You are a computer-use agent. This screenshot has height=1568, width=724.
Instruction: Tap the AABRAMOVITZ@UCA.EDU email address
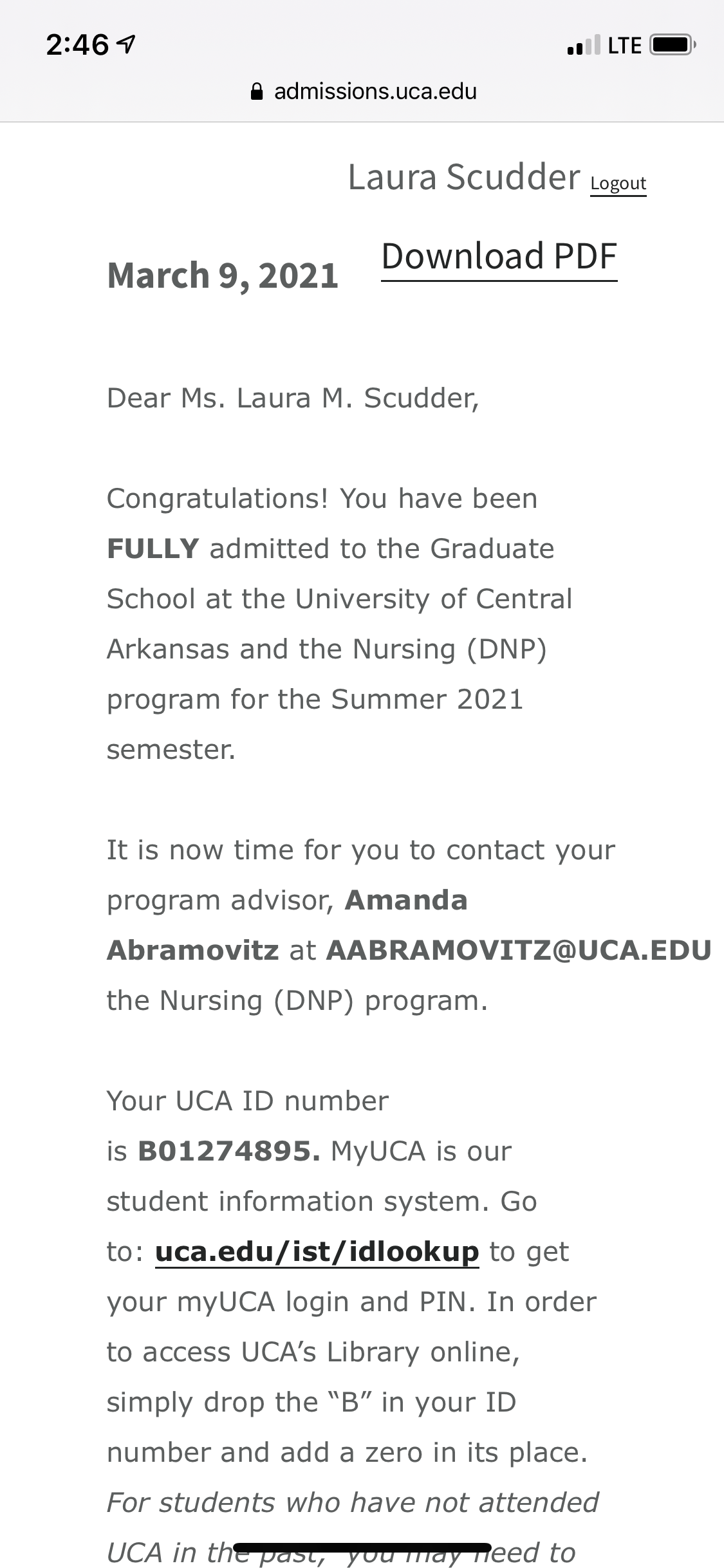[519, 950]
